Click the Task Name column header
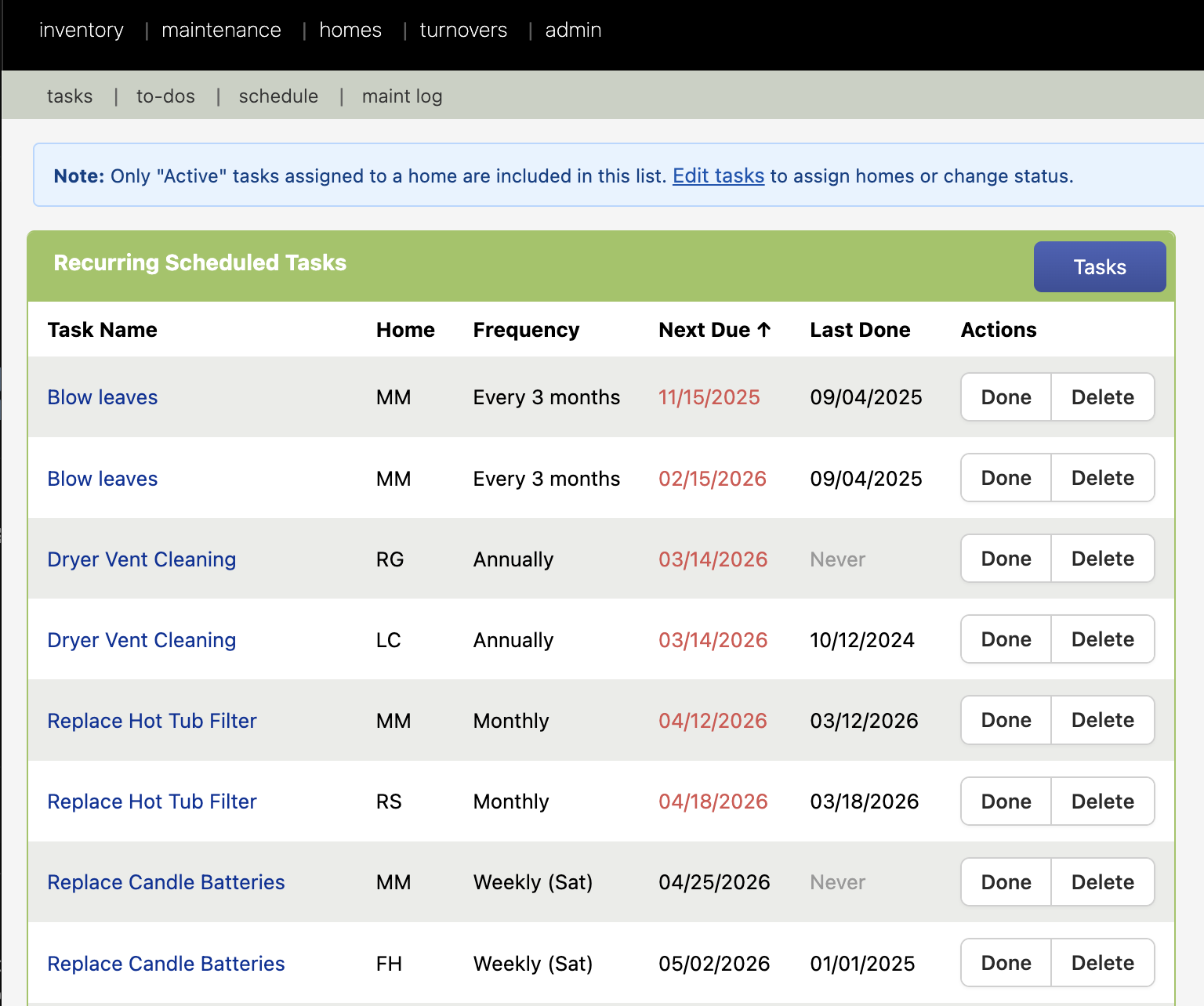 pos(102,330)
